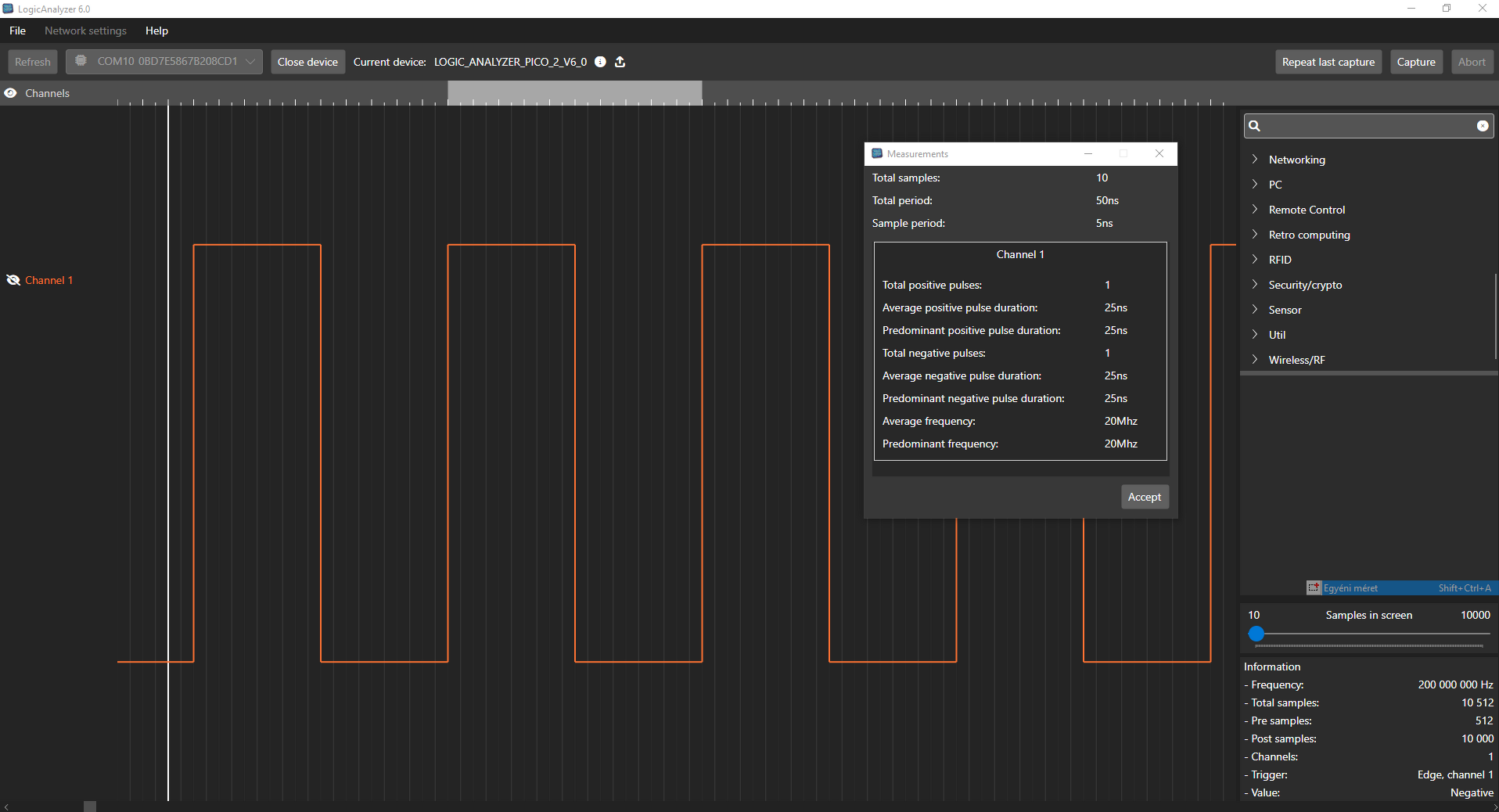Viewport: 1499px width, 812px height.
Task: Clear the search box with X icon
Action: (x=1483, y=126)
